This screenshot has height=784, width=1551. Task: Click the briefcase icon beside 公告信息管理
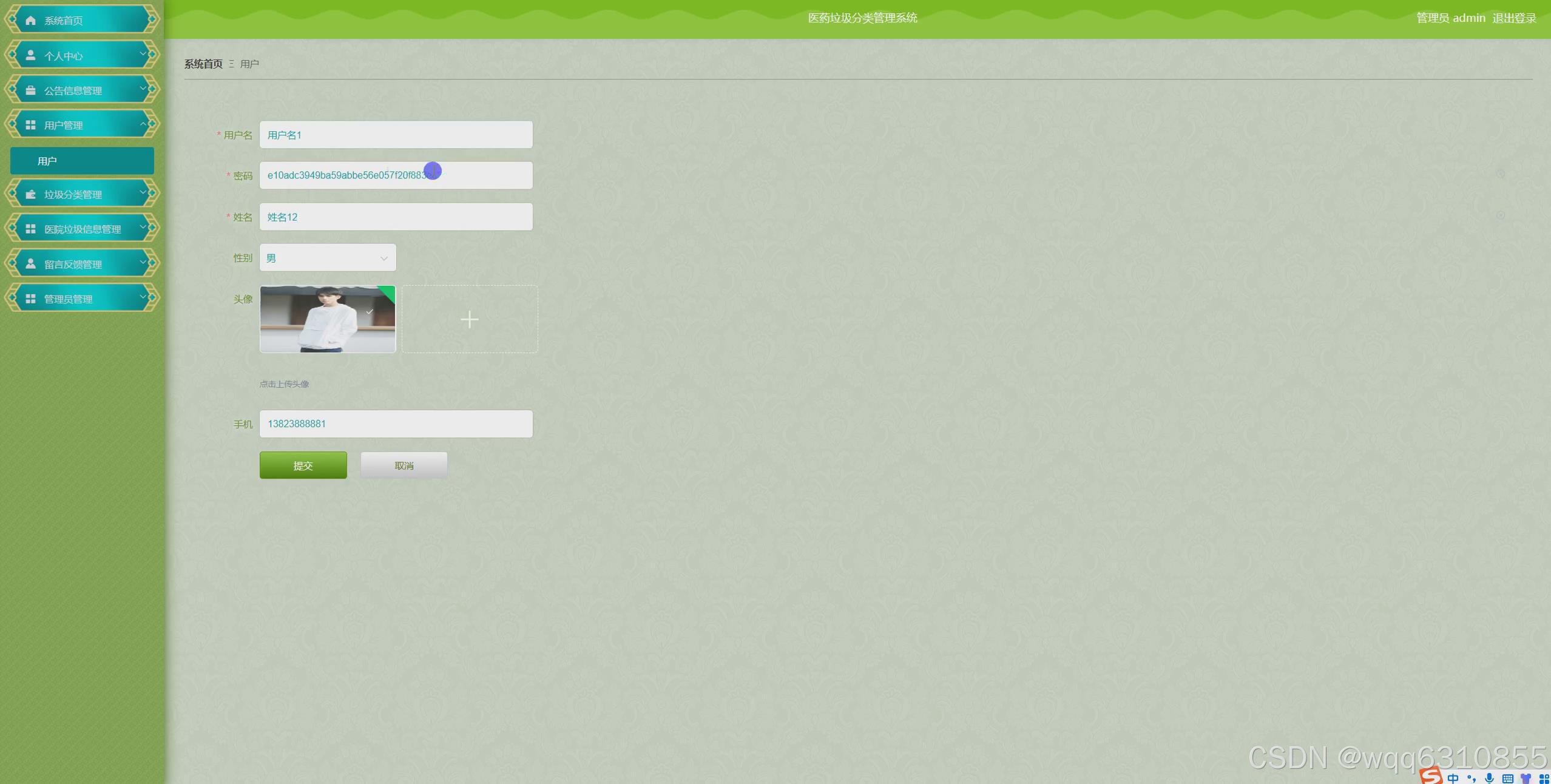click(x=30, y=90)
